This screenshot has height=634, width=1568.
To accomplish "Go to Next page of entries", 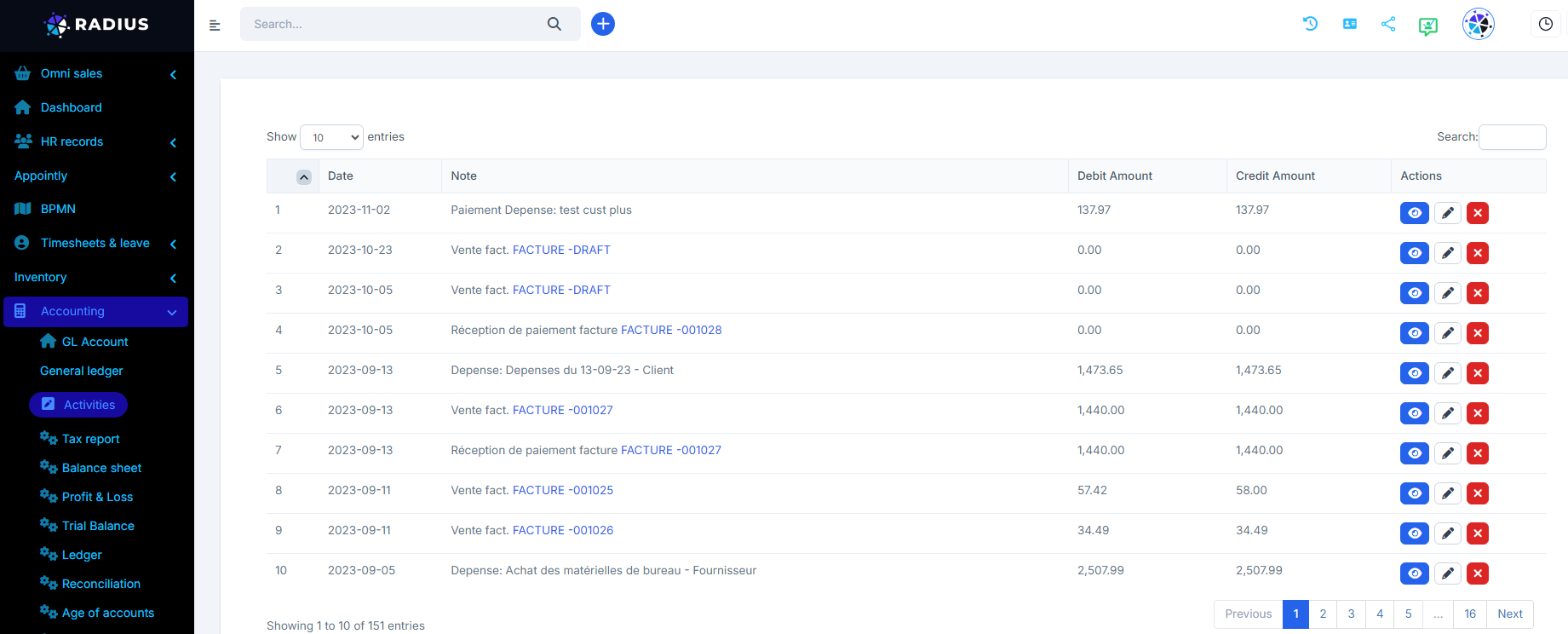I will 1510,614.
